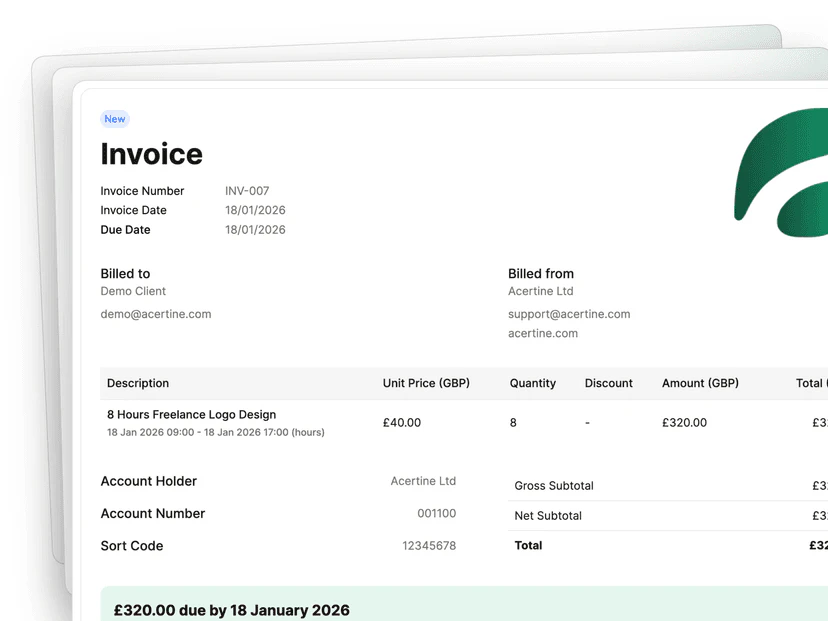Screen dimensions: 828x621
Task: Select the Quantity column header
Action: click(x=533, y=383)
